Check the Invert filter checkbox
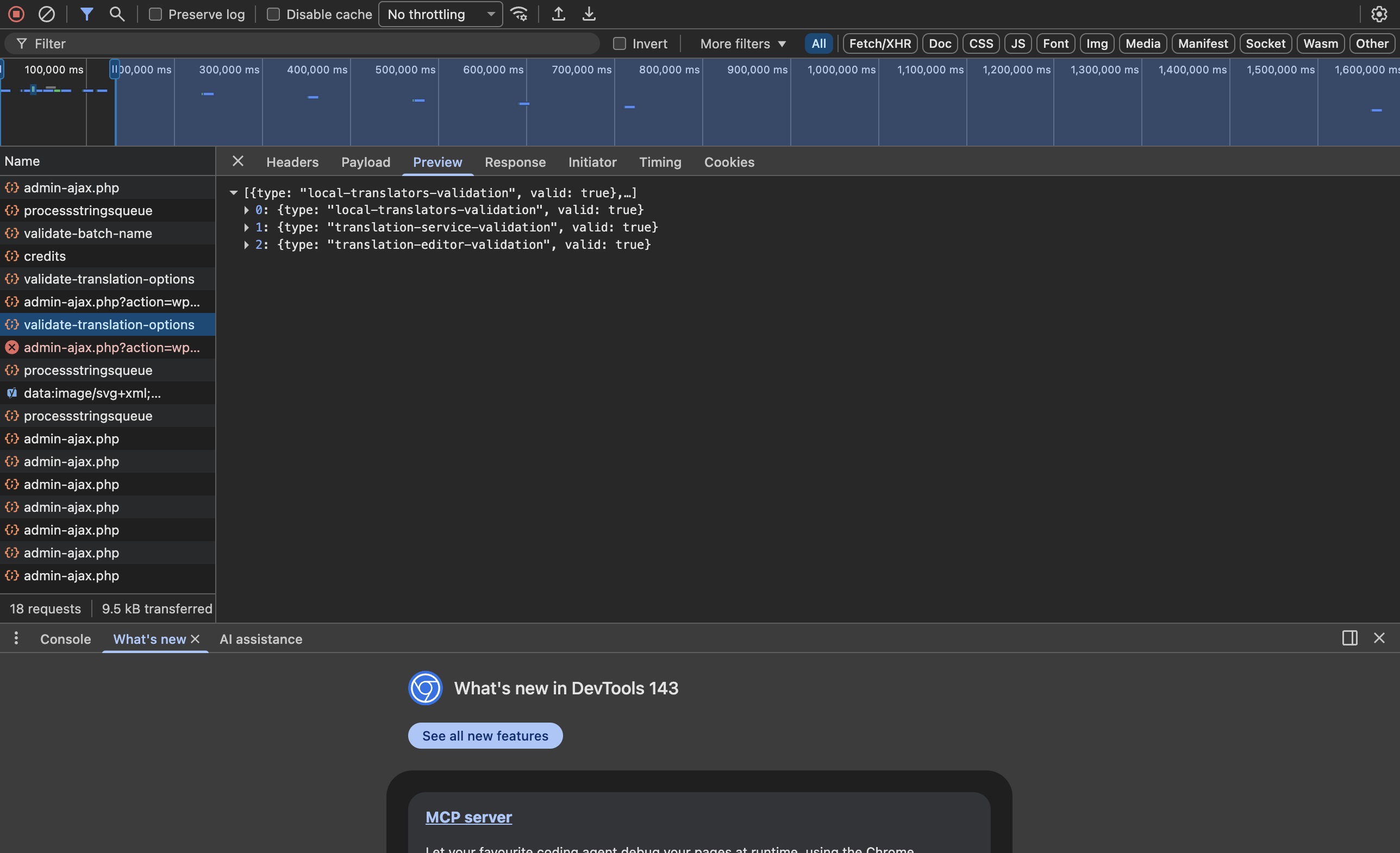Viewport: 1400px width, 853px height. (620, 43)
